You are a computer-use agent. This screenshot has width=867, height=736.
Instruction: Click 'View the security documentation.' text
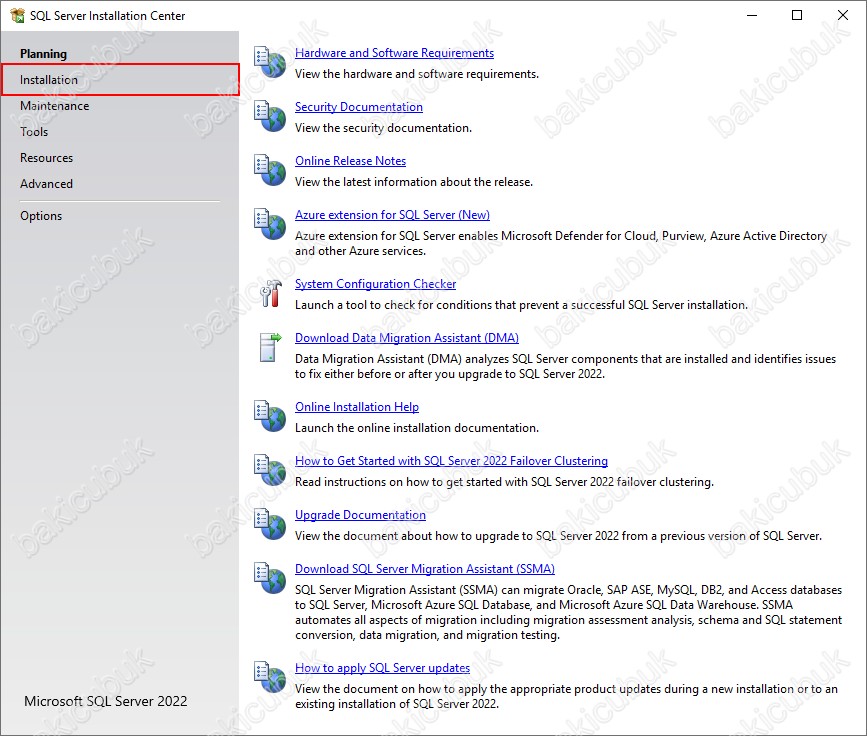pos(383,128)
